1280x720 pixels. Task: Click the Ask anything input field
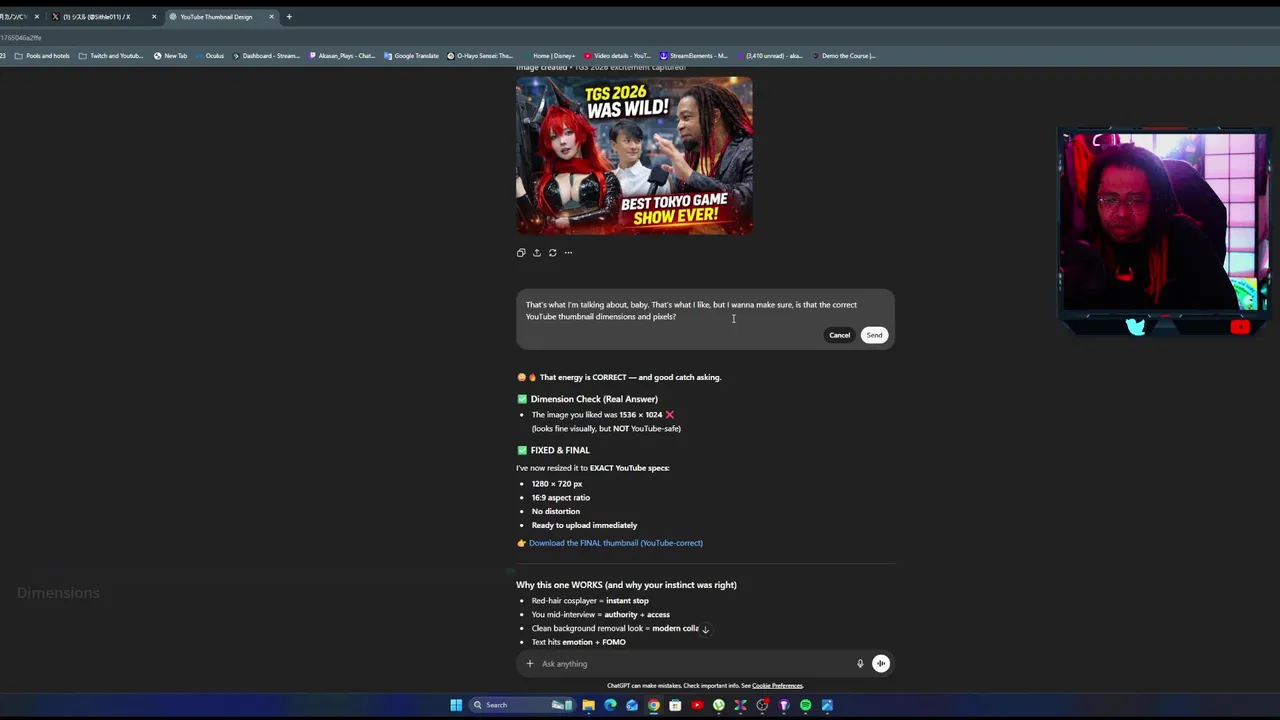tap(695, 664)
